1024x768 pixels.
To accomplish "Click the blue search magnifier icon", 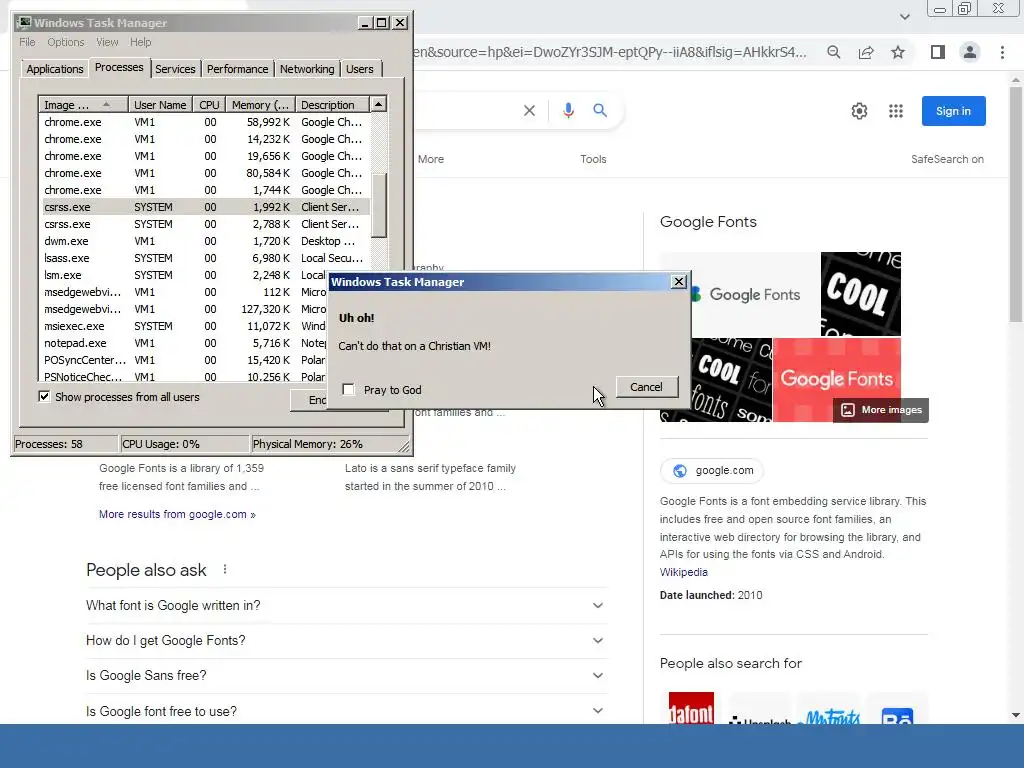I will [600, 110].
